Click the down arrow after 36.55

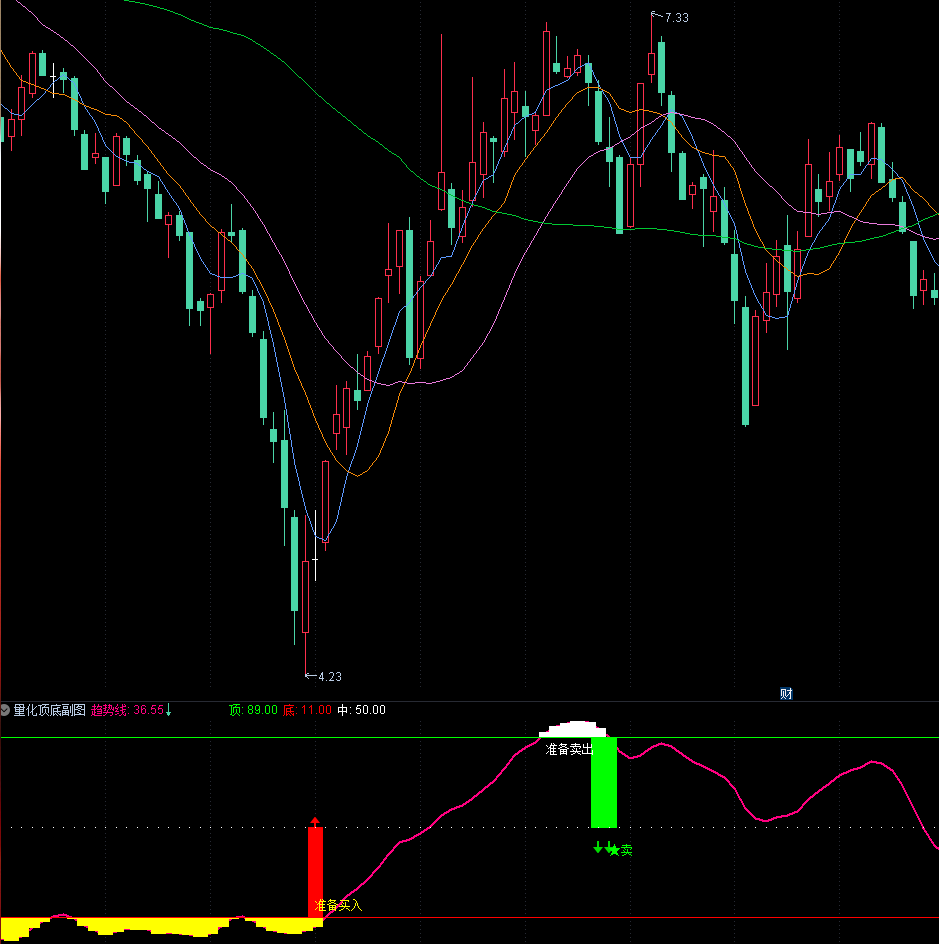tap(169, 710)
